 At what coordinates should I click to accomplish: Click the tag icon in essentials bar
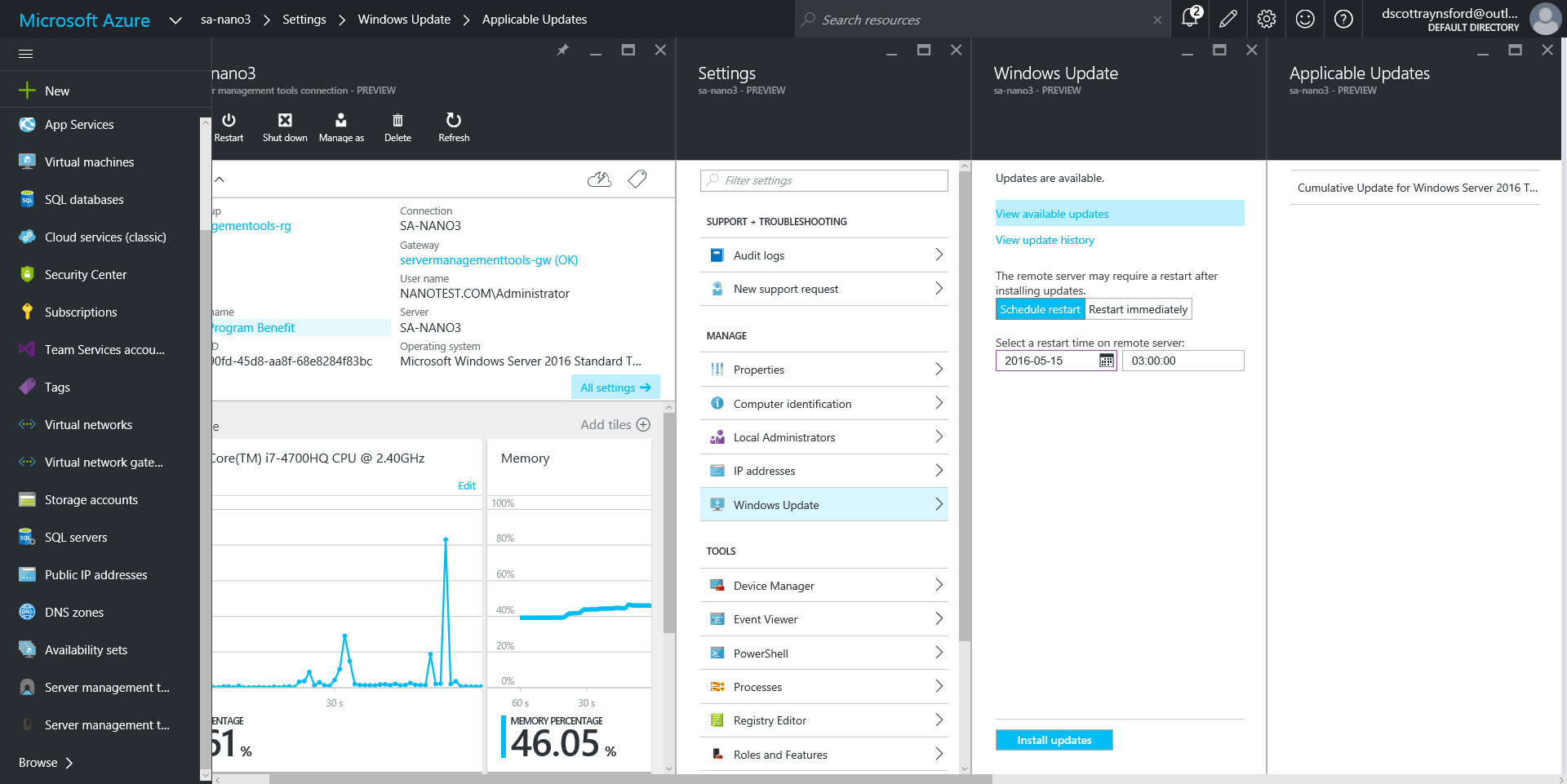pyautogui.click(x=637, y=179)
